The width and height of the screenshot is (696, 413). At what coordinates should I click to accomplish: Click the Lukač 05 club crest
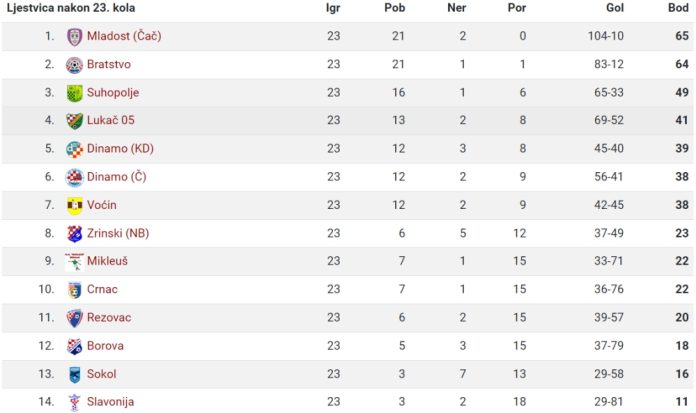tap(75, 121)
